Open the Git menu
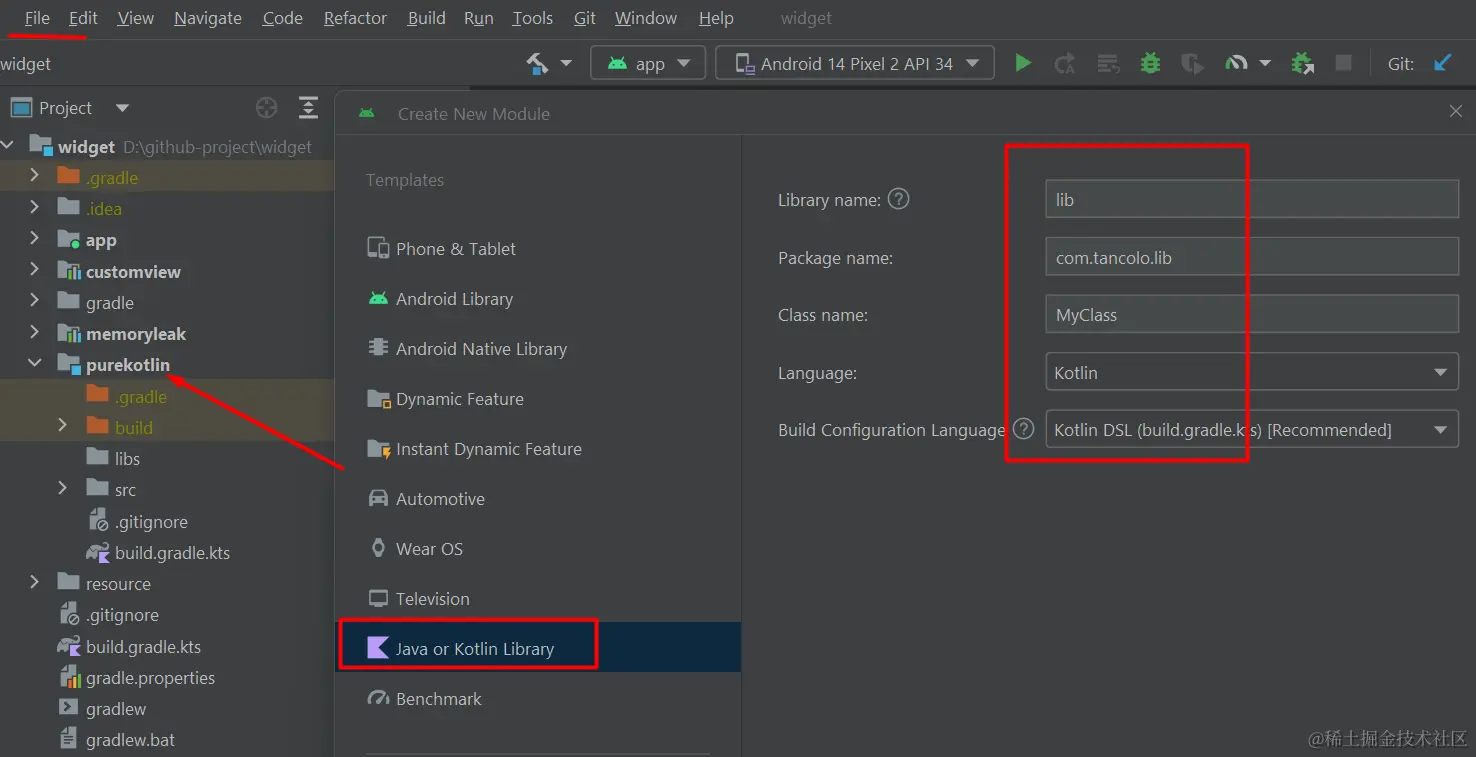This screenshot has width=1476, height=757. pos(585,18)
